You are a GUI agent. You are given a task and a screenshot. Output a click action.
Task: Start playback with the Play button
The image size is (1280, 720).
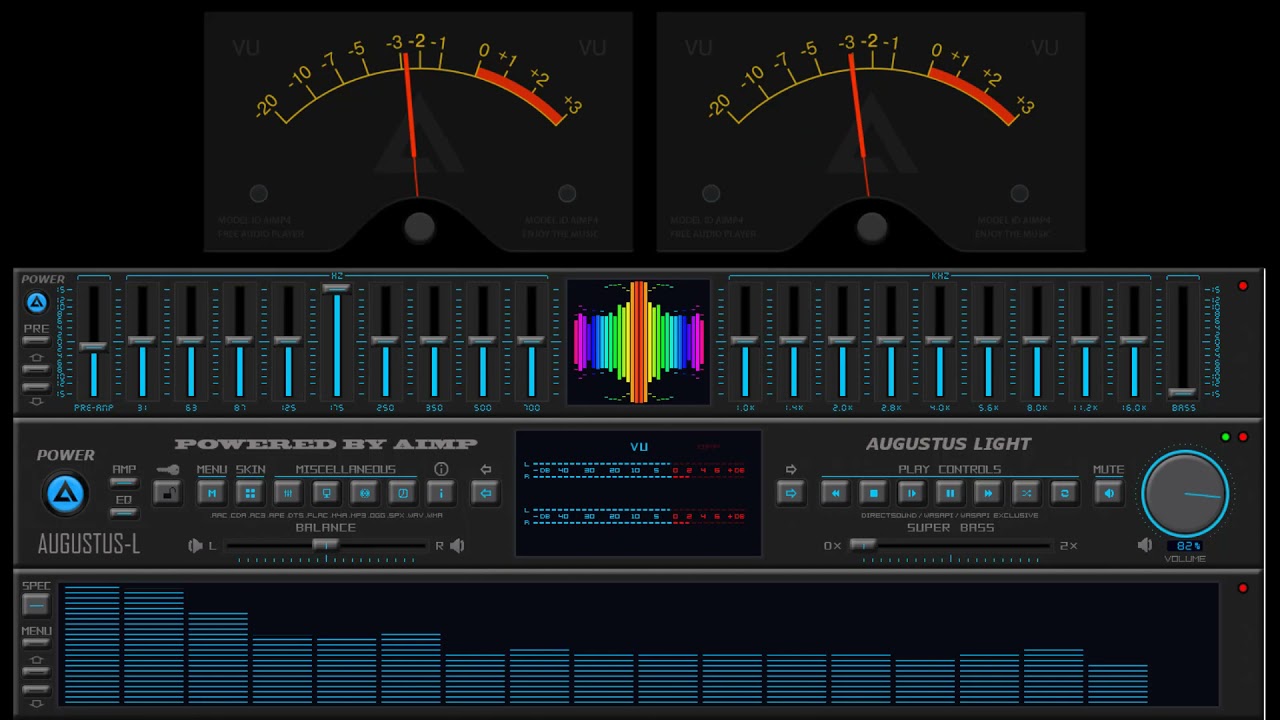(x=911, y=493)
